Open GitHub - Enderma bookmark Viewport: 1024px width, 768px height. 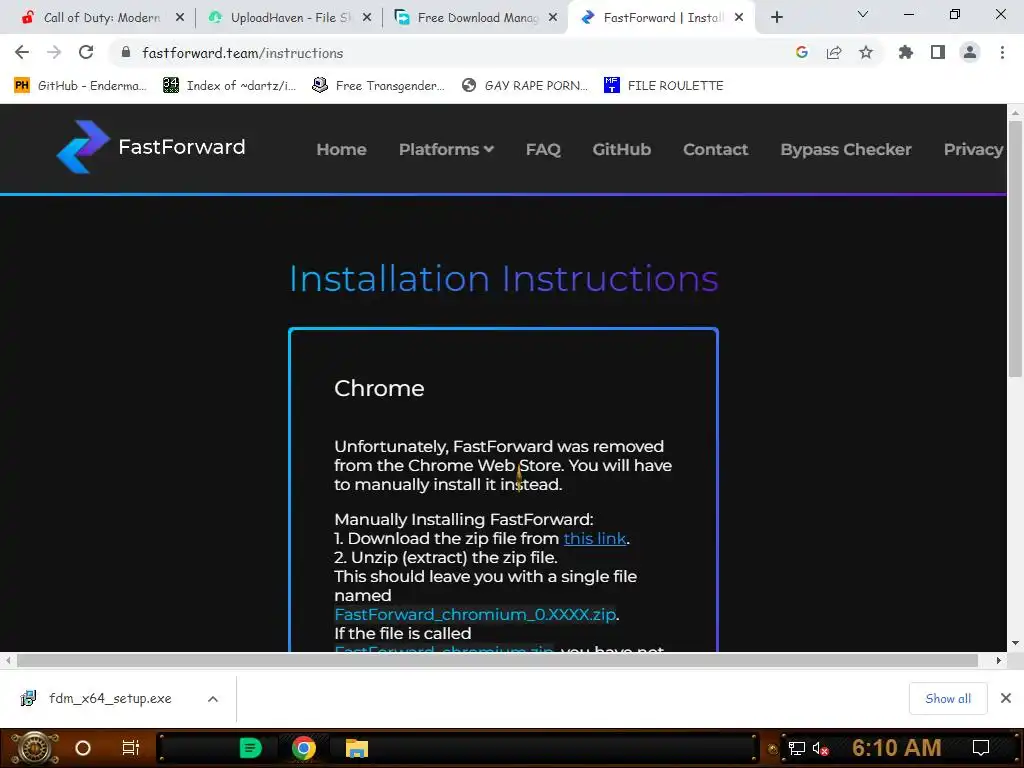click(80, 86)
